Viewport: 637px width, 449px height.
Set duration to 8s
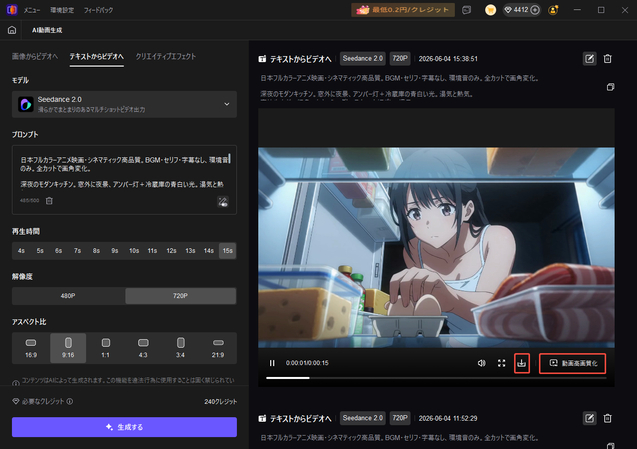tap(96, 251)
